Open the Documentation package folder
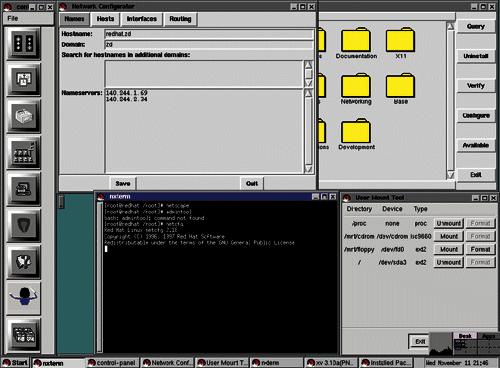The width and height of the screenshot is (500, 368). pos(356,44)
